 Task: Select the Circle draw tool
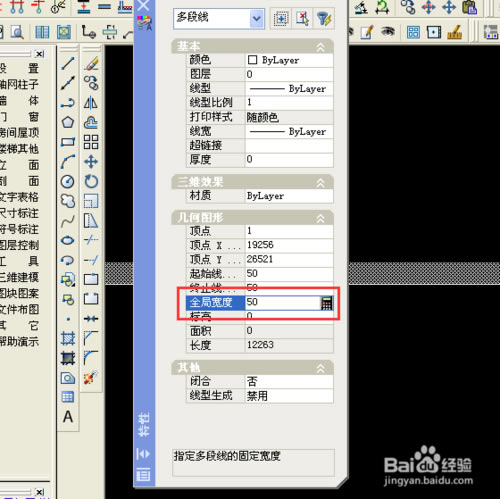point(68,182)
